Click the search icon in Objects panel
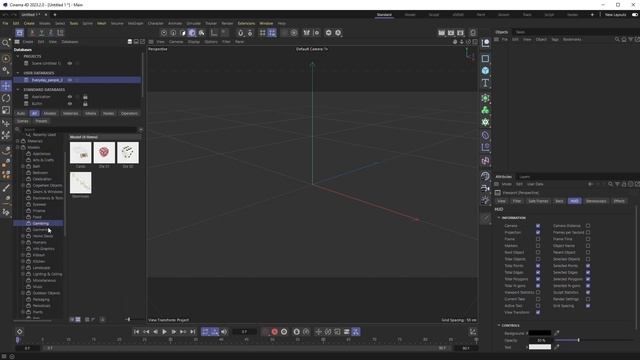The image size is (640, 360). click(x=617, y=40)
